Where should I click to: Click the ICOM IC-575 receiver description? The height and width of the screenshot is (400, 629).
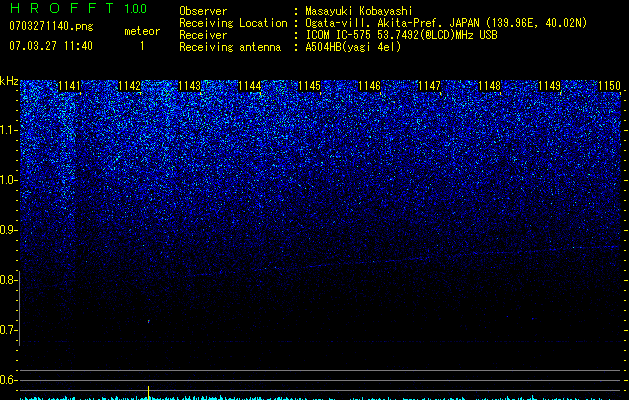[x=401, y=35]
